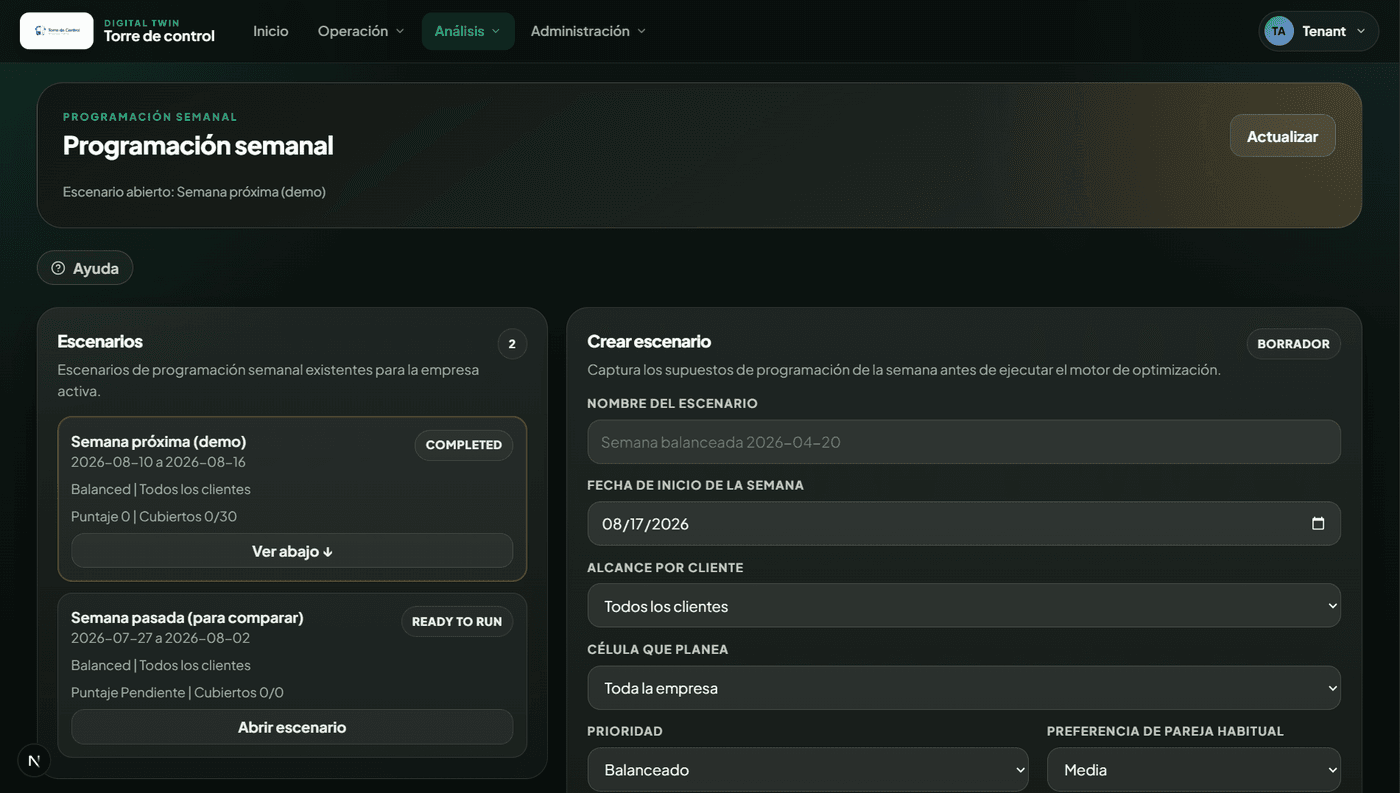Select the Semana pasada (para comparar) title
1400x793 pixels.
coord(187,617)
